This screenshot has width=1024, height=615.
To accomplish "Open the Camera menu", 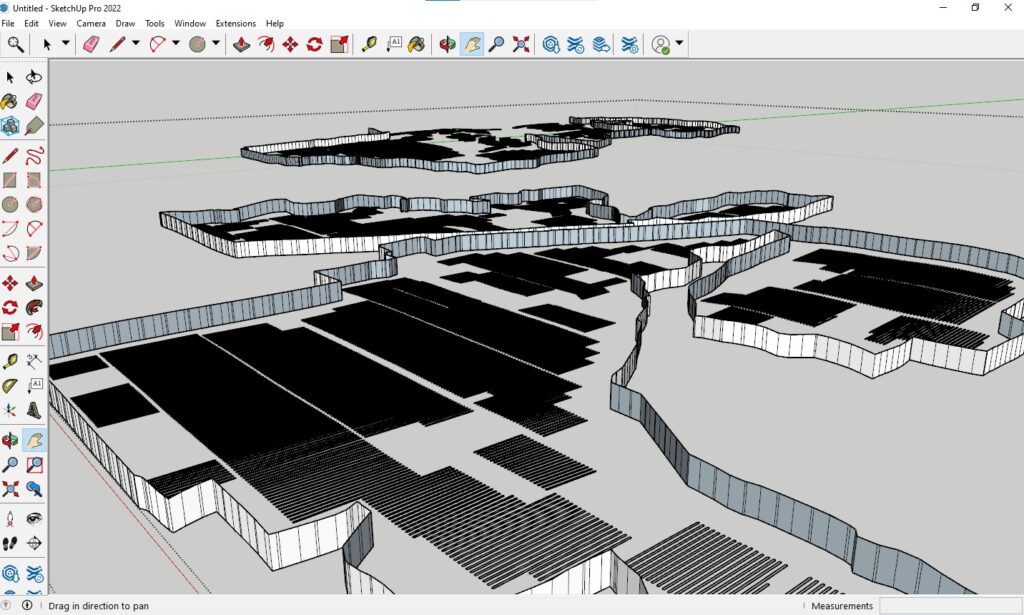I will tap(91, 23).
